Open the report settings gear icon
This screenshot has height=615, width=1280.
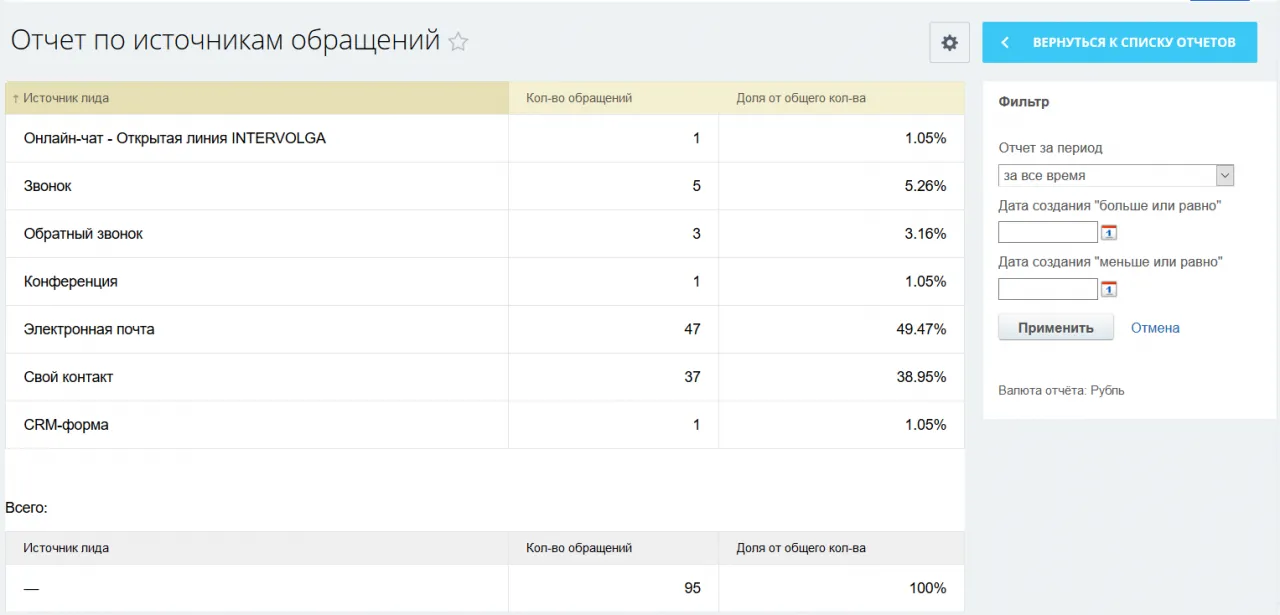coord(949,42)
